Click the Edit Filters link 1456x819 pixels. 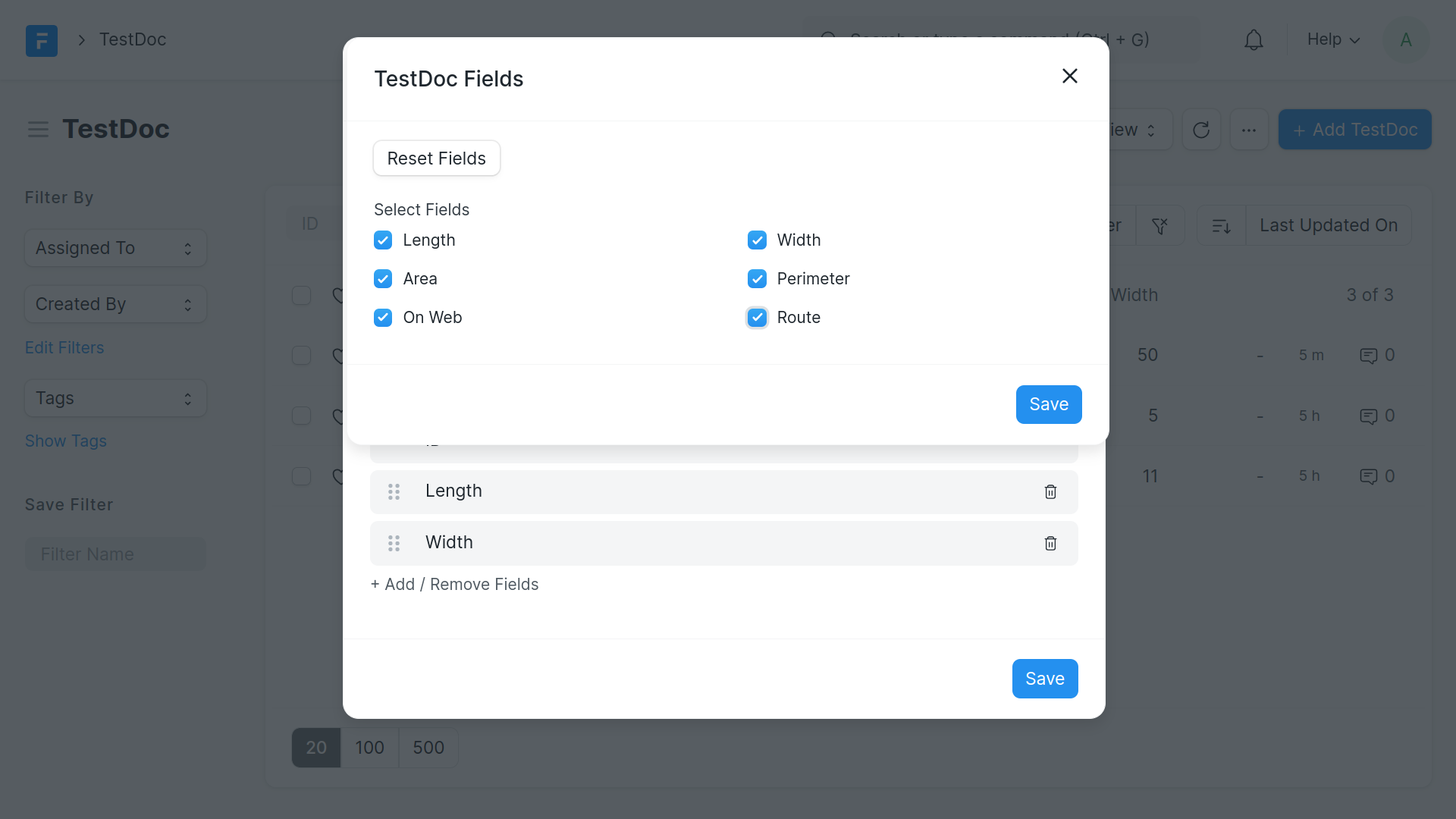click(x=64, y=348)
